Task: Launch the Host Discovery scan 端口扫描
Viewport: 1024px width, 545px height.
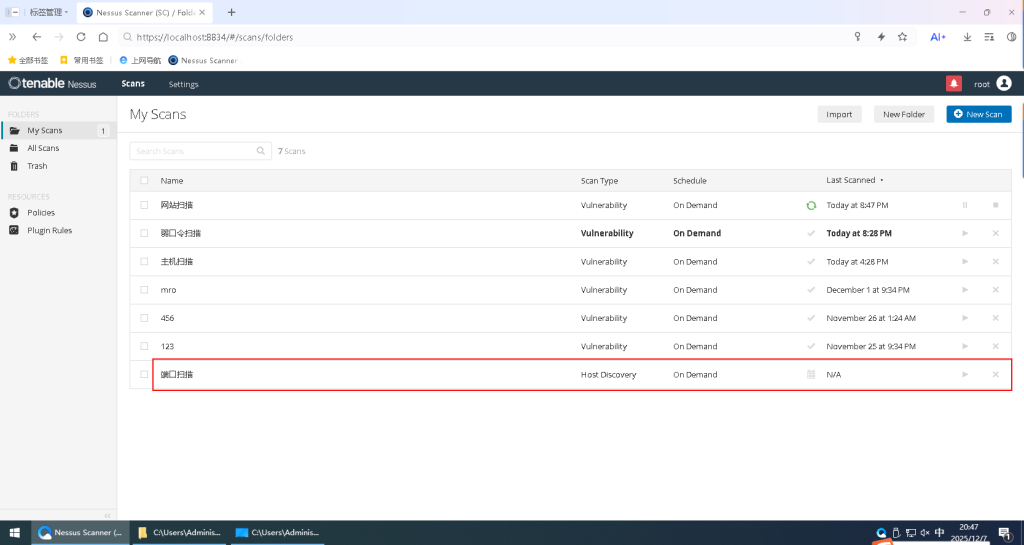Action: [x=964, y=374]
